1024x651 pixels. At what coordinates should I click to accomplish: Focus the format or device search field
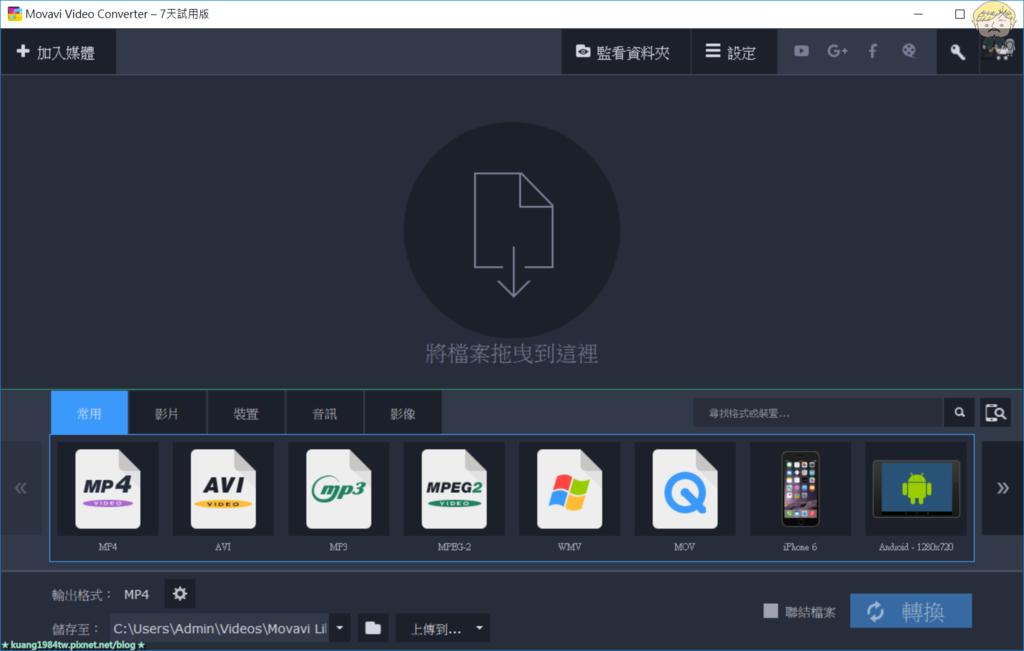[818, 413]
